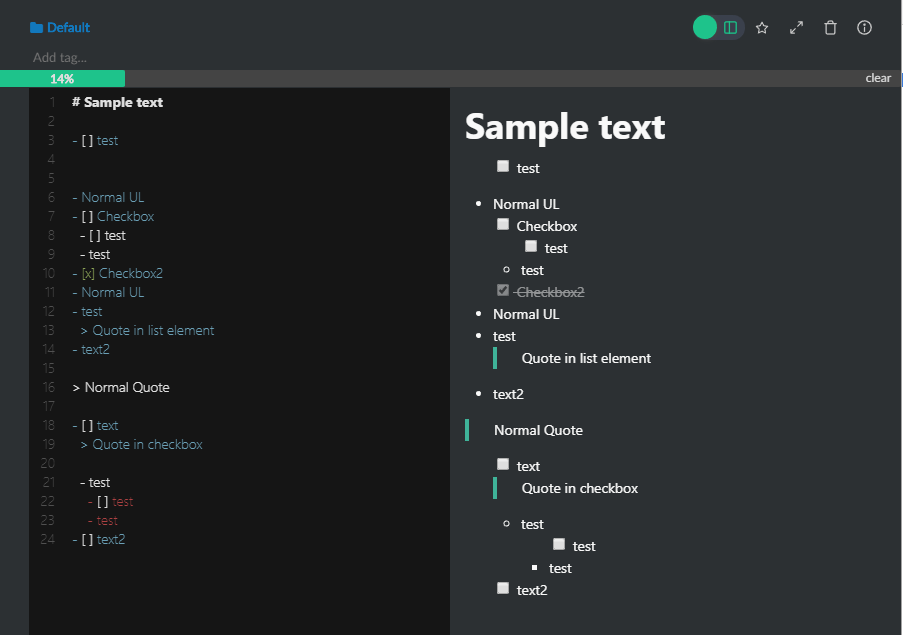Click the green editor-mode toggle knob
The width and height of the screenshot is (903, 635).
click(x=705, y=28)
